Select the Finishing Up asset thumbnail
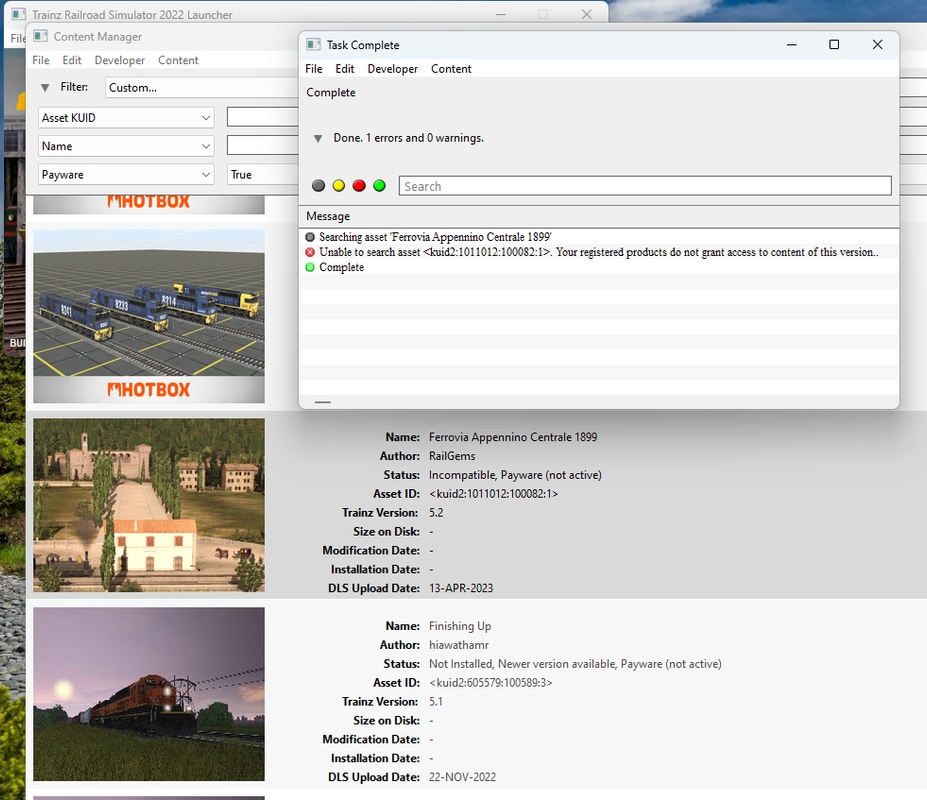This screenshot has height=800, width=927. pos(149,694)
